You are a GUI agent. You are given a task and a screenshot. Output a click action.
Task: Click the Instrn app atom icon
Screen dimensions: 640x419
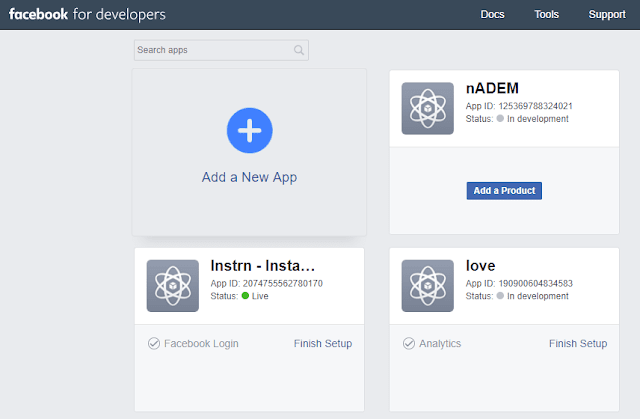click(173, 285)
